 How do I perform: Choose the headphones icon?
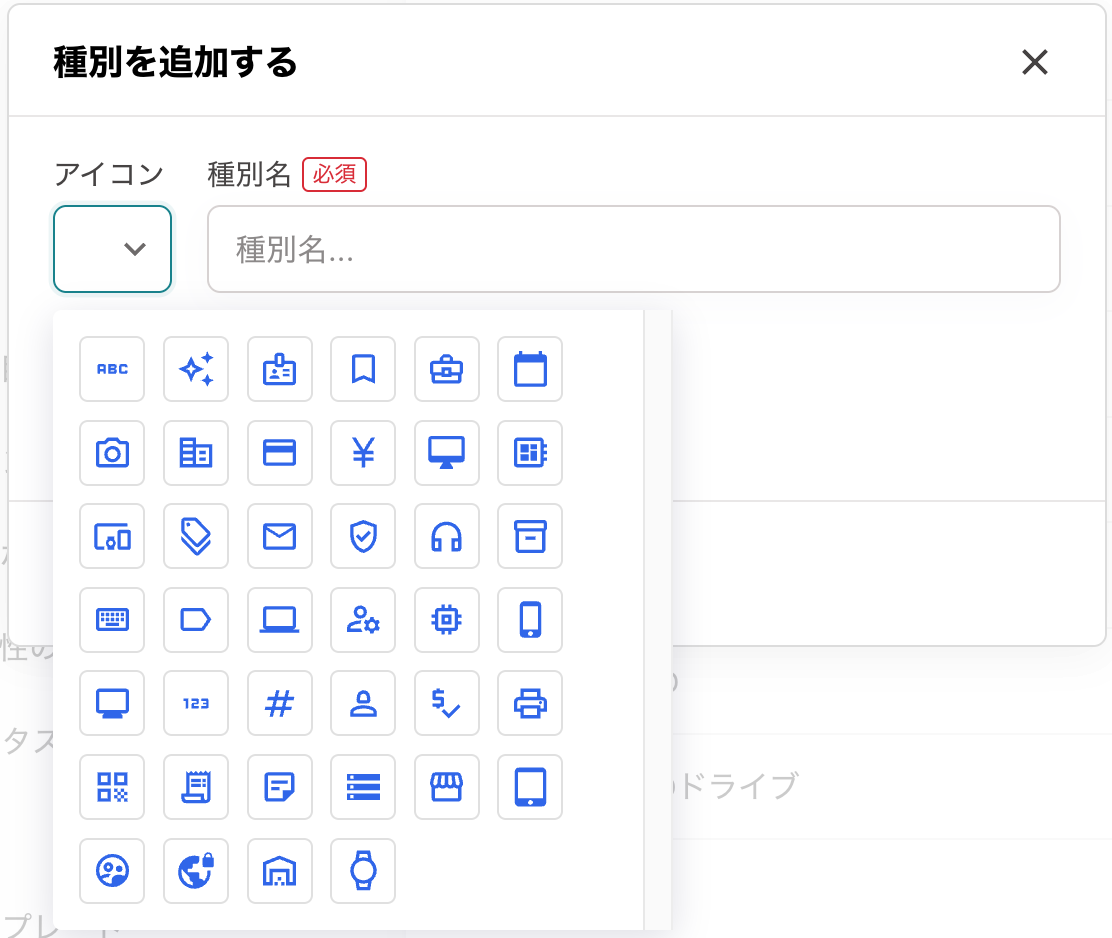tap(447, 536)
